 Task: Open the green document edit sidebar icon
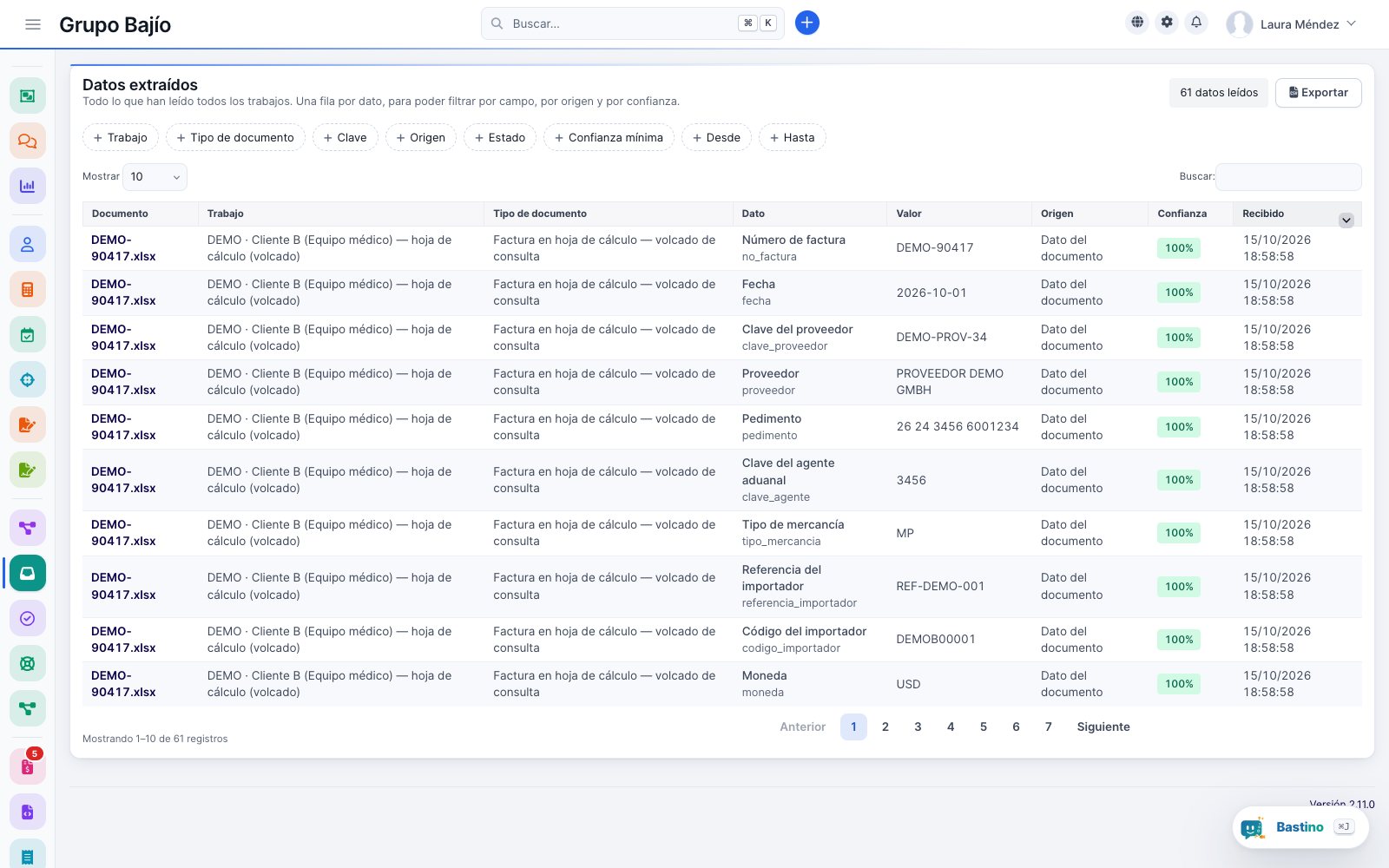[x=28, y=470]
